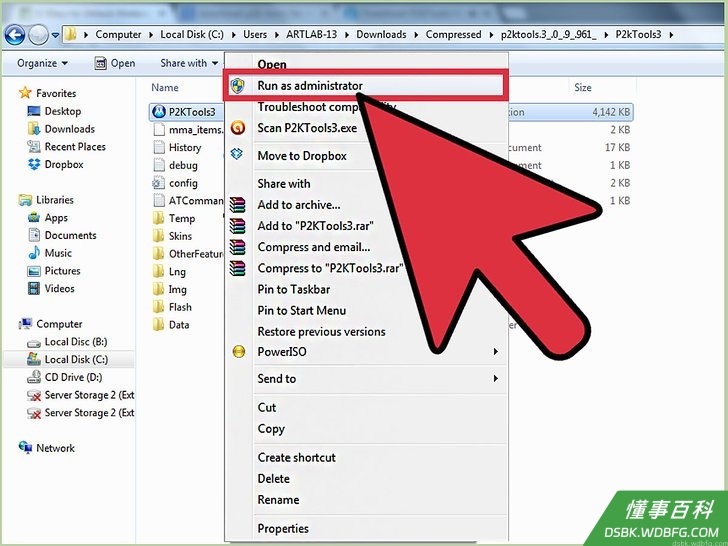Choose Add to archive... option
The image size is (728, 546).
pos(299,205)
